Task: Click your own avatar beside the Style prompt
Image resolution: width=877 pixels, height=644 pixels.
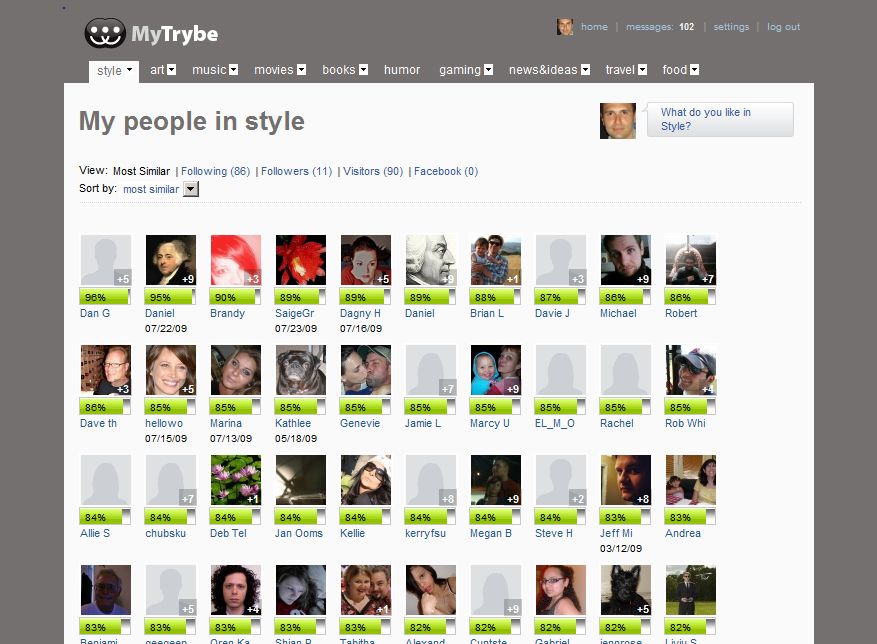Action: [617, 120]
